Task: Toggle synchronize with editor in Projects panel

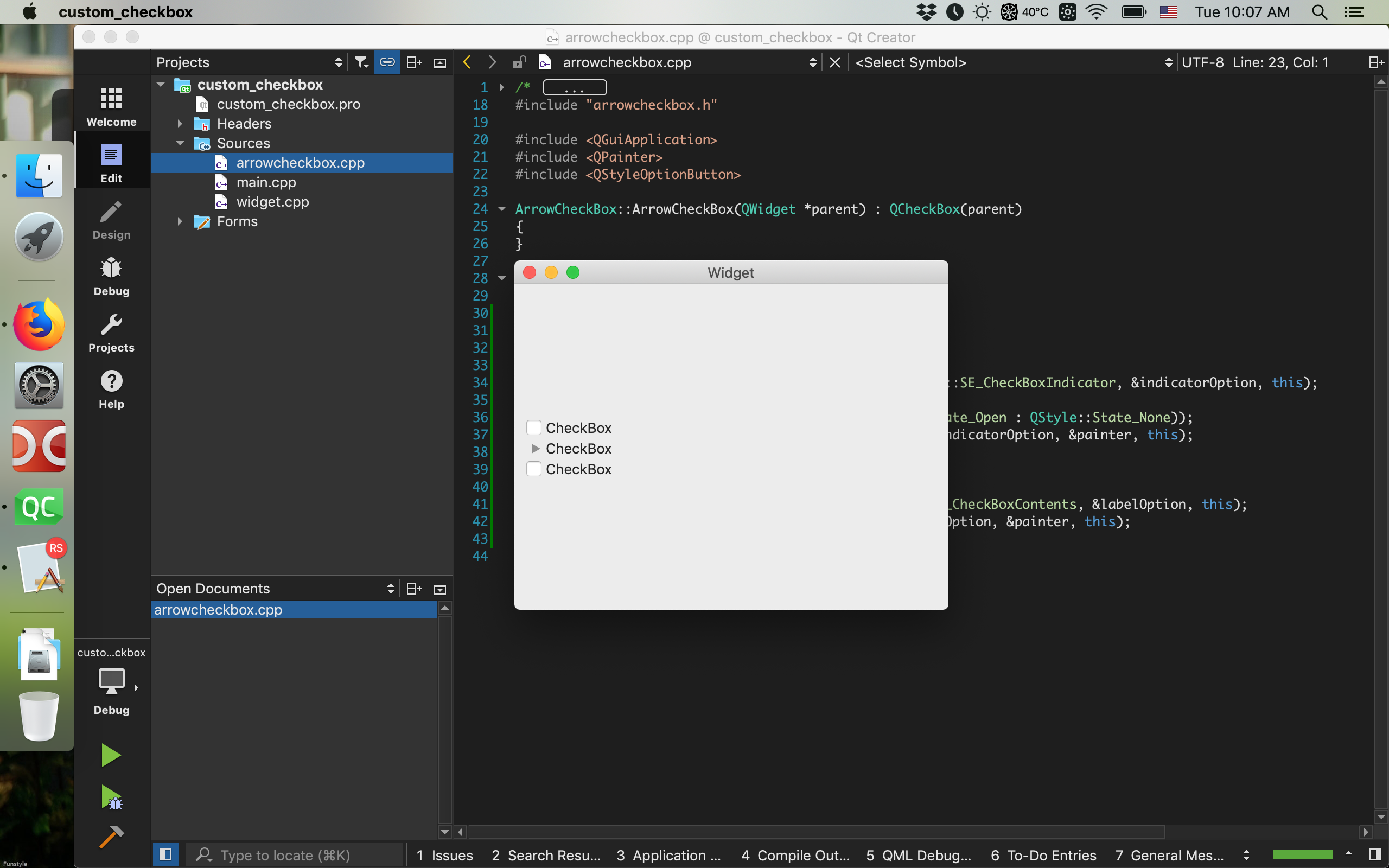Action: 387,61
